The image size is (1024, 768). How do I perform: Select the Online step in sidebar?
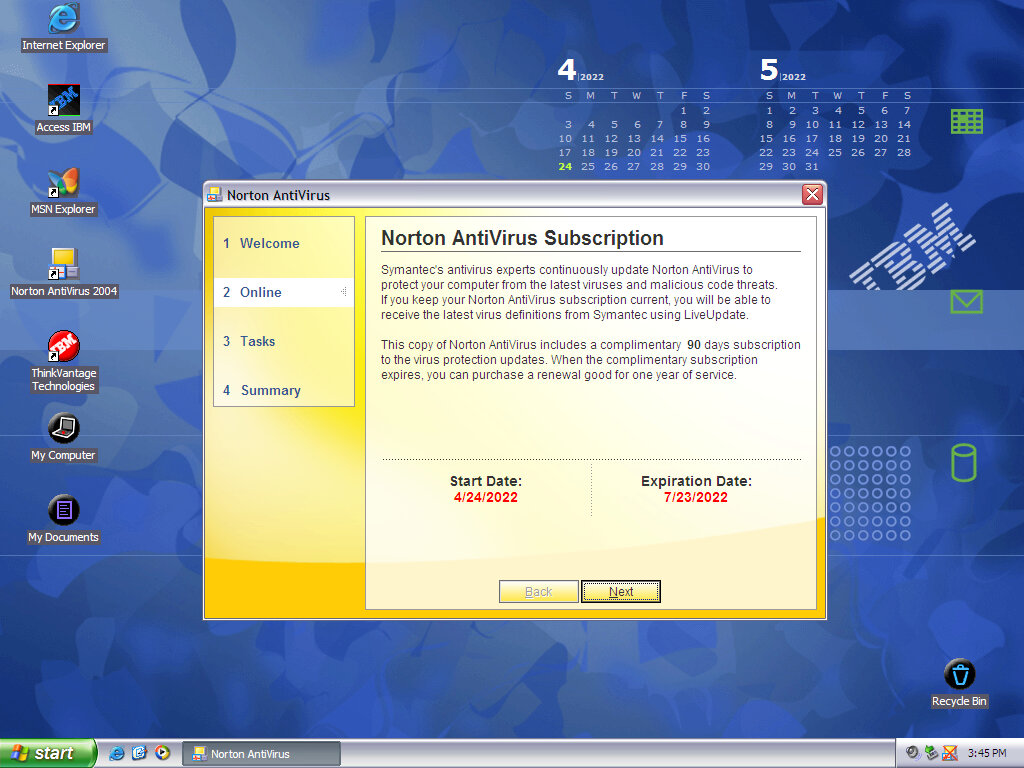coord(260,292)
